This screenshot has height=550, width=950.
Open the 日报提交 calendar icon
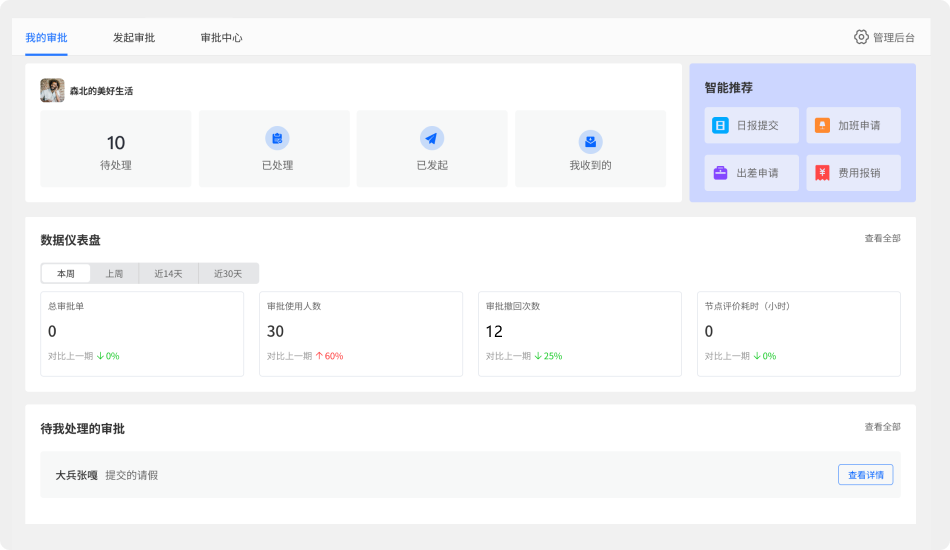(x=720, y=126)
